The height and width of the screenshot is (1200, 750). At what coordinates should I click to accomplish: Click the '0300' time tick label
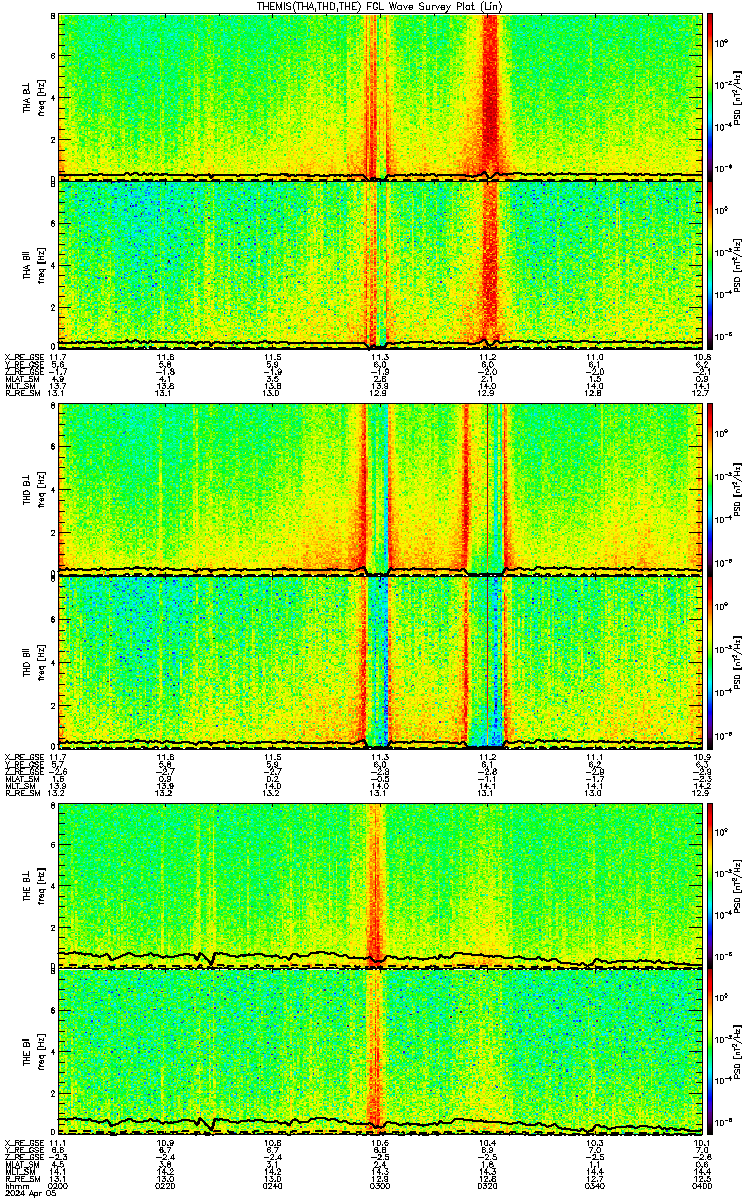(380, 1186)
